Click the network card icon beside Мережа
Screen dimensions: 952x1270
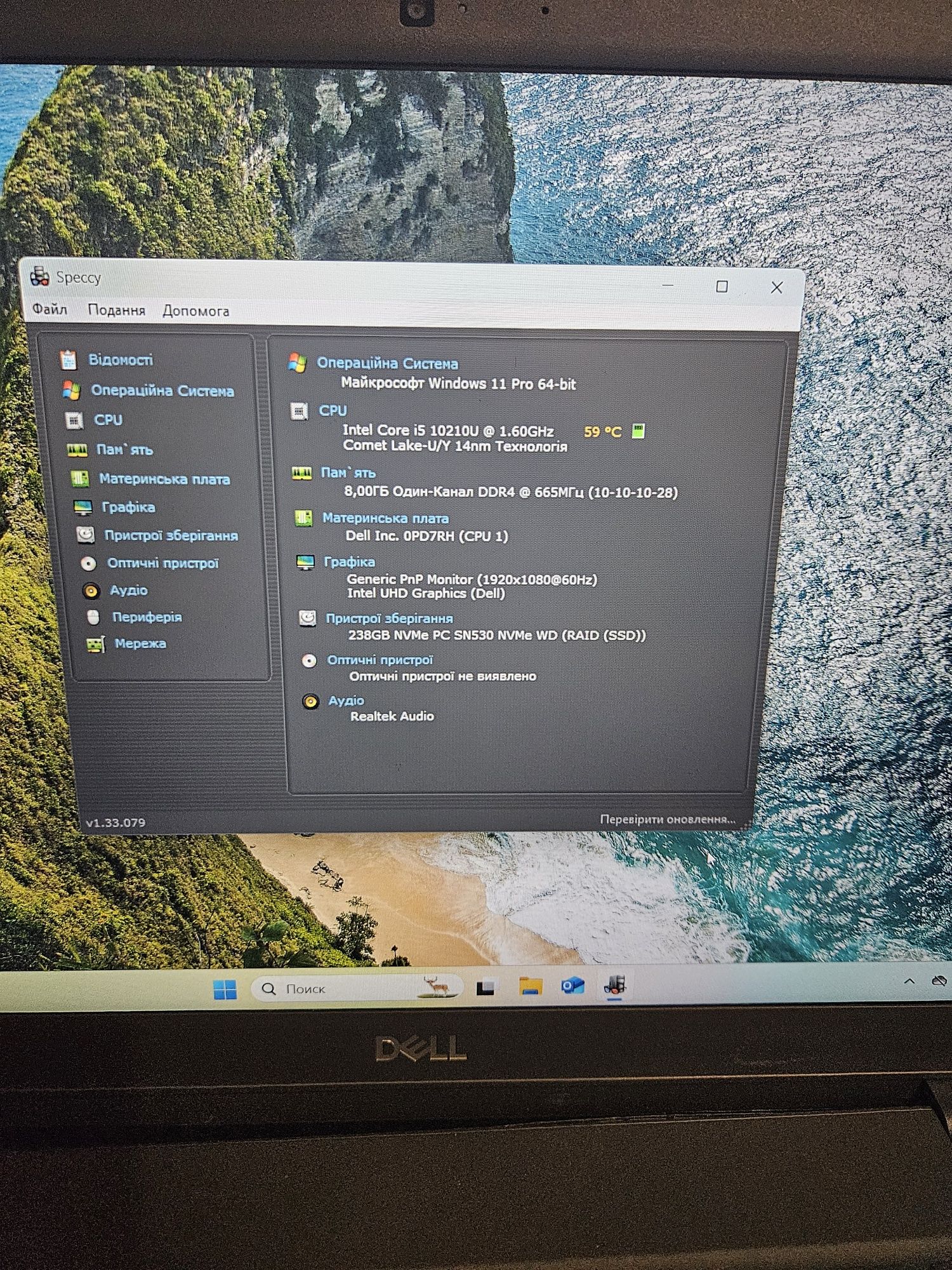tap(96, 645)
